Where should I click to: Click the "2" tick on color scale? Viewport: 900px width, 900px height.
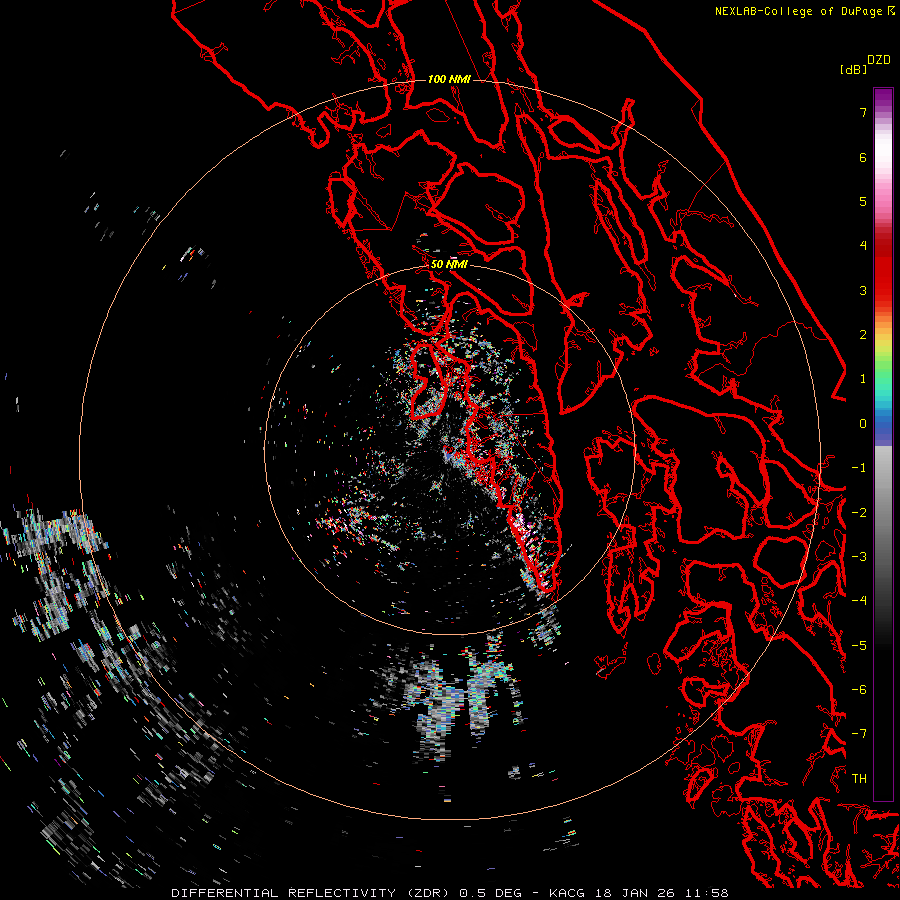pyautogui.click(x=863, y=335)
